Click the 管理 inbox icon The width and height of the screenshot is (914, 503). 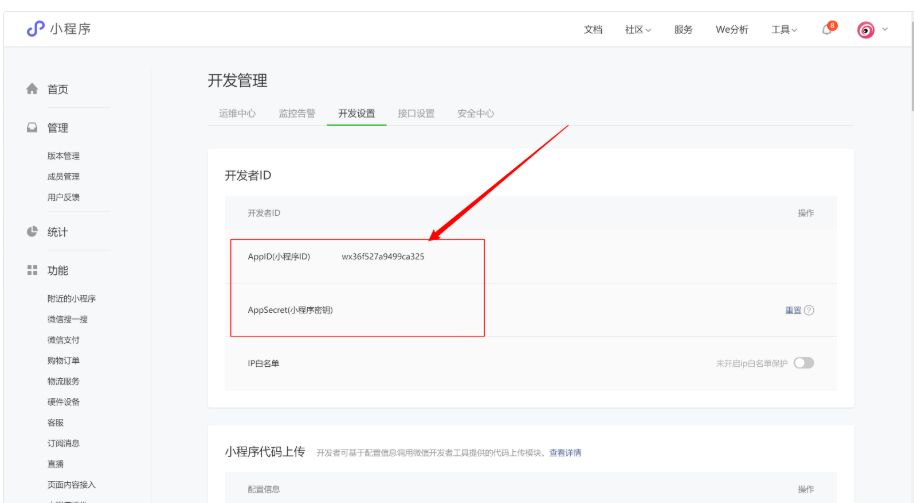(x=32, y=127)
